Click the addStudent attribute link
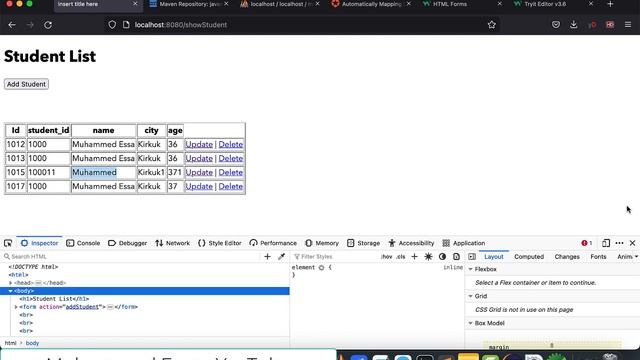The image size is (640, 360). coord(82,307)
